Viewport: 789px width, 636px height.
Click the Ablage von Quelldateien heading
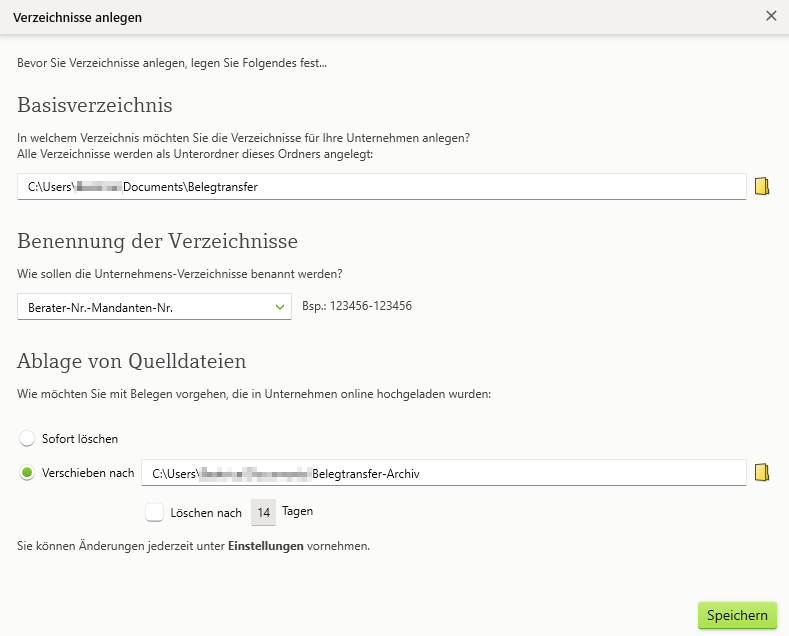(x=132, y=361)
